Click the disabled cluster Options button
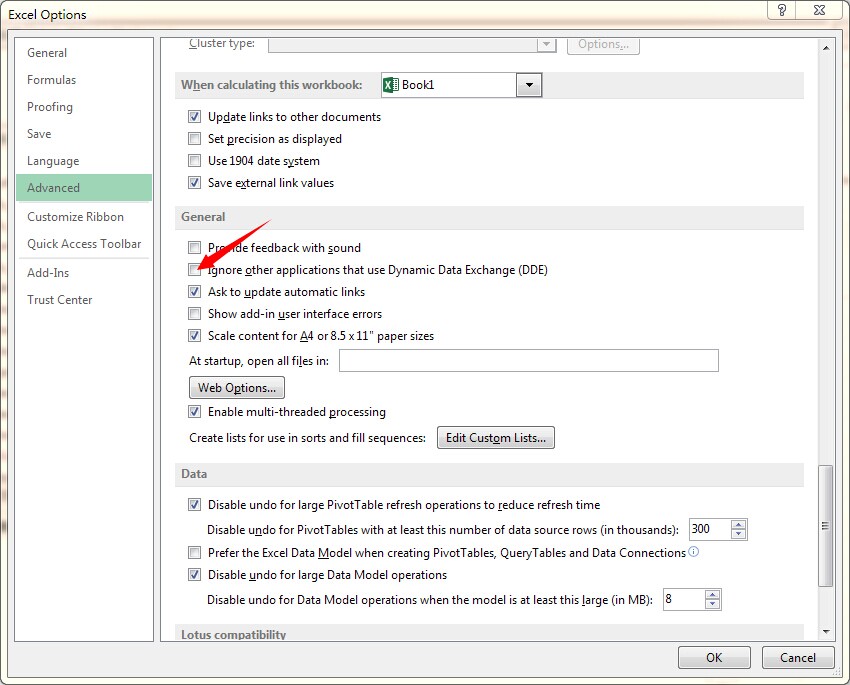The image size is (850, 685). point(603,44)
